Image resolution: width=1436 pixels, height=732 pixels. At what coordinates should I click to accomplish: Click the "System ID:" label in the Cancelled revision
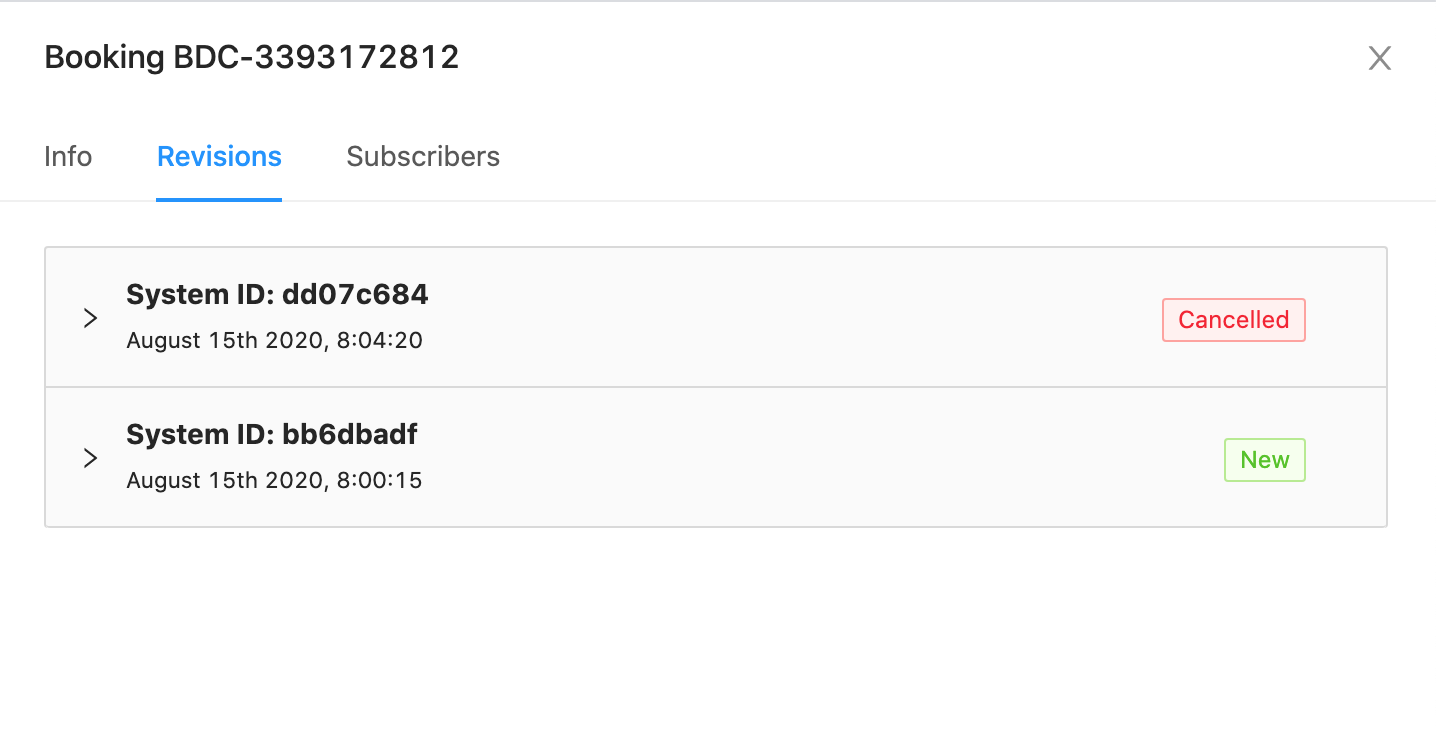(x=200, y=295)
